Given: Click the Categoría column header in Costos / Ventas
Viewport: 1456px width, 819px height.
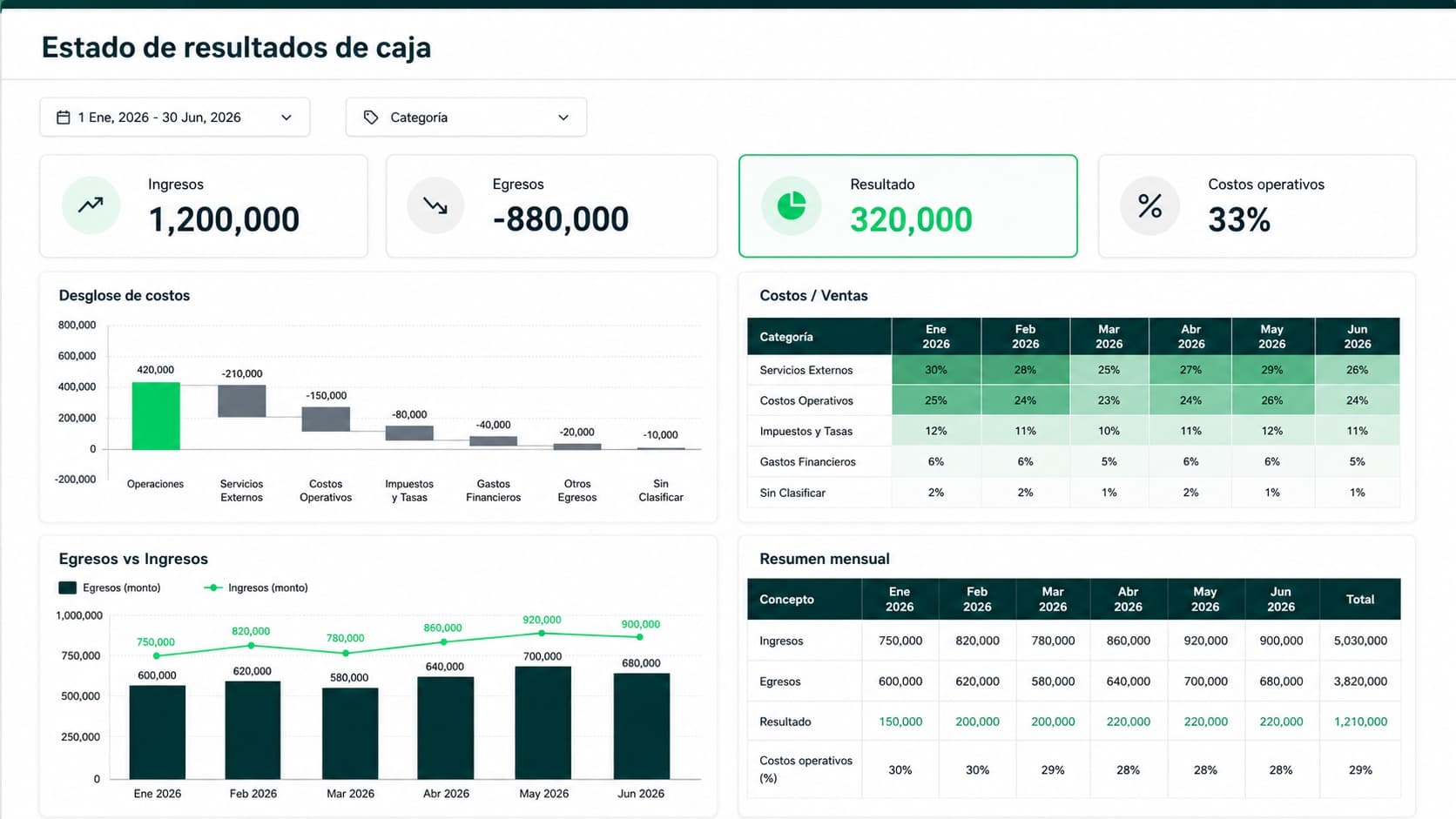Looking at the screenshot, I should click(x=819, y=337).
